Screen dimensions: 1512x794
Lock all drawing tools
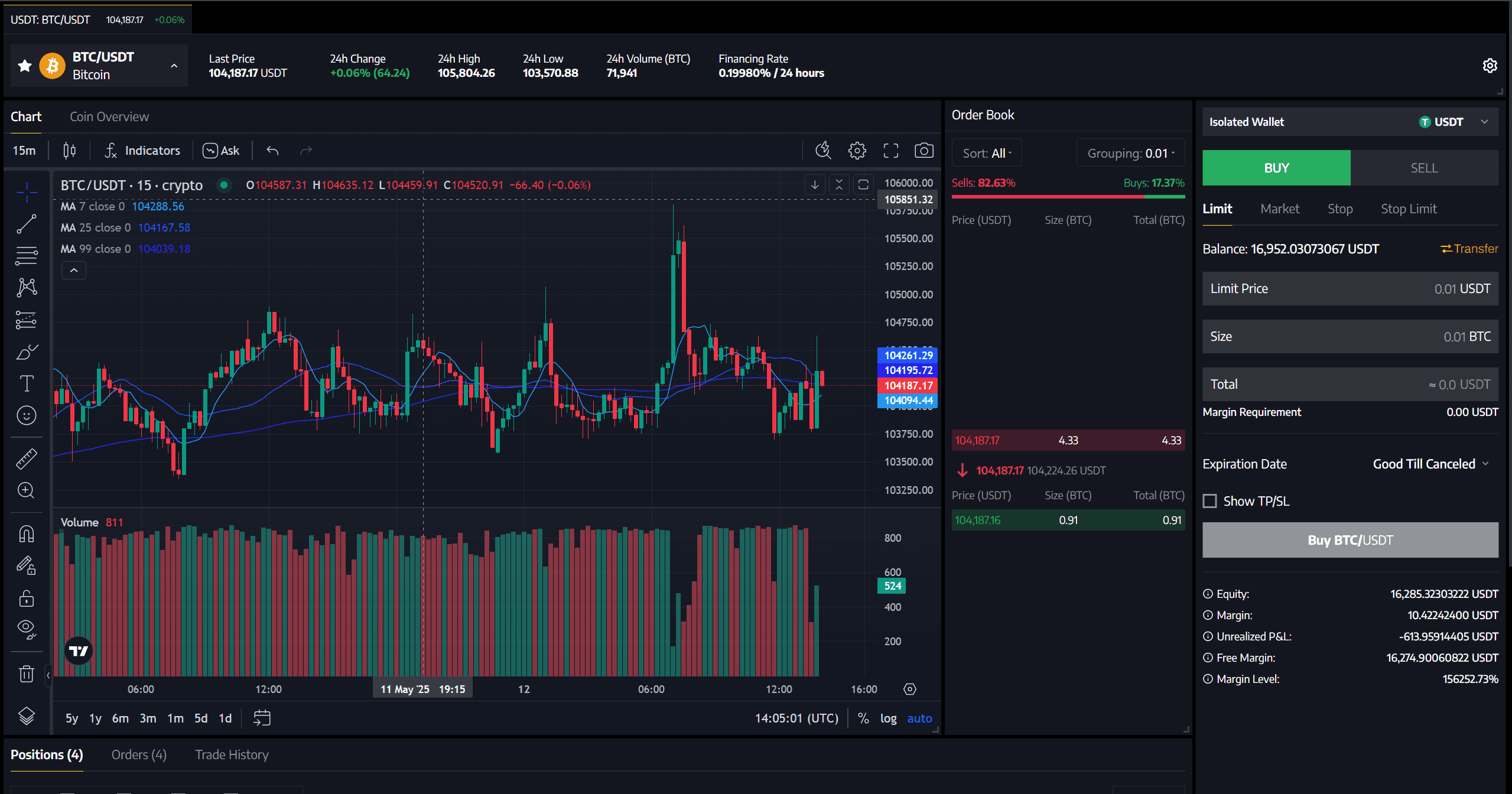point(27,598)
